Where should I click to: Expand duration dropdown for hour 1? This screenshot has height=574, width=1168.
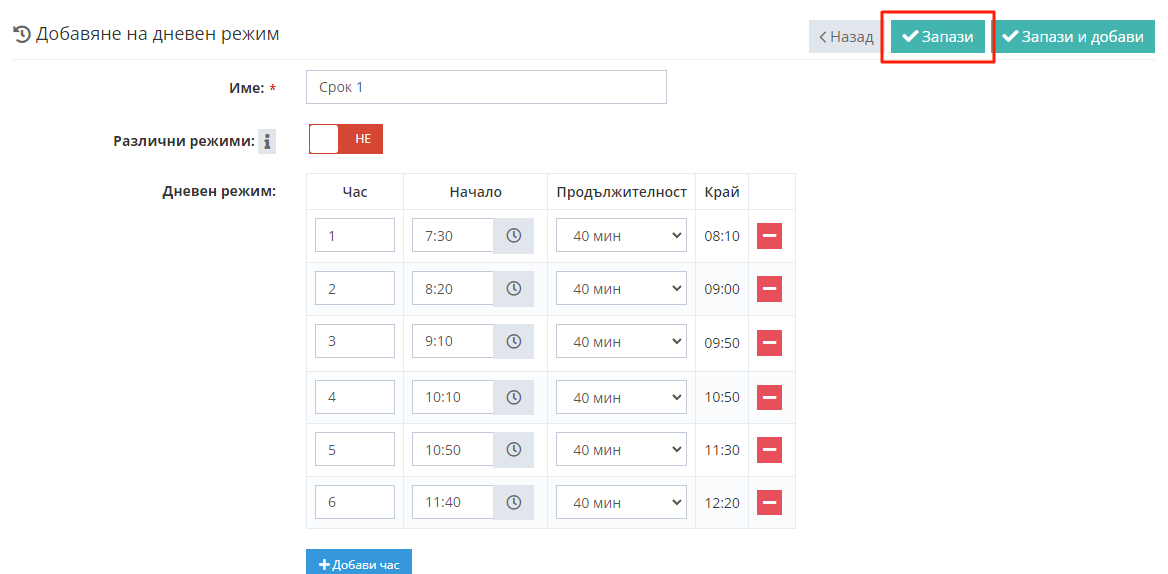621,236
